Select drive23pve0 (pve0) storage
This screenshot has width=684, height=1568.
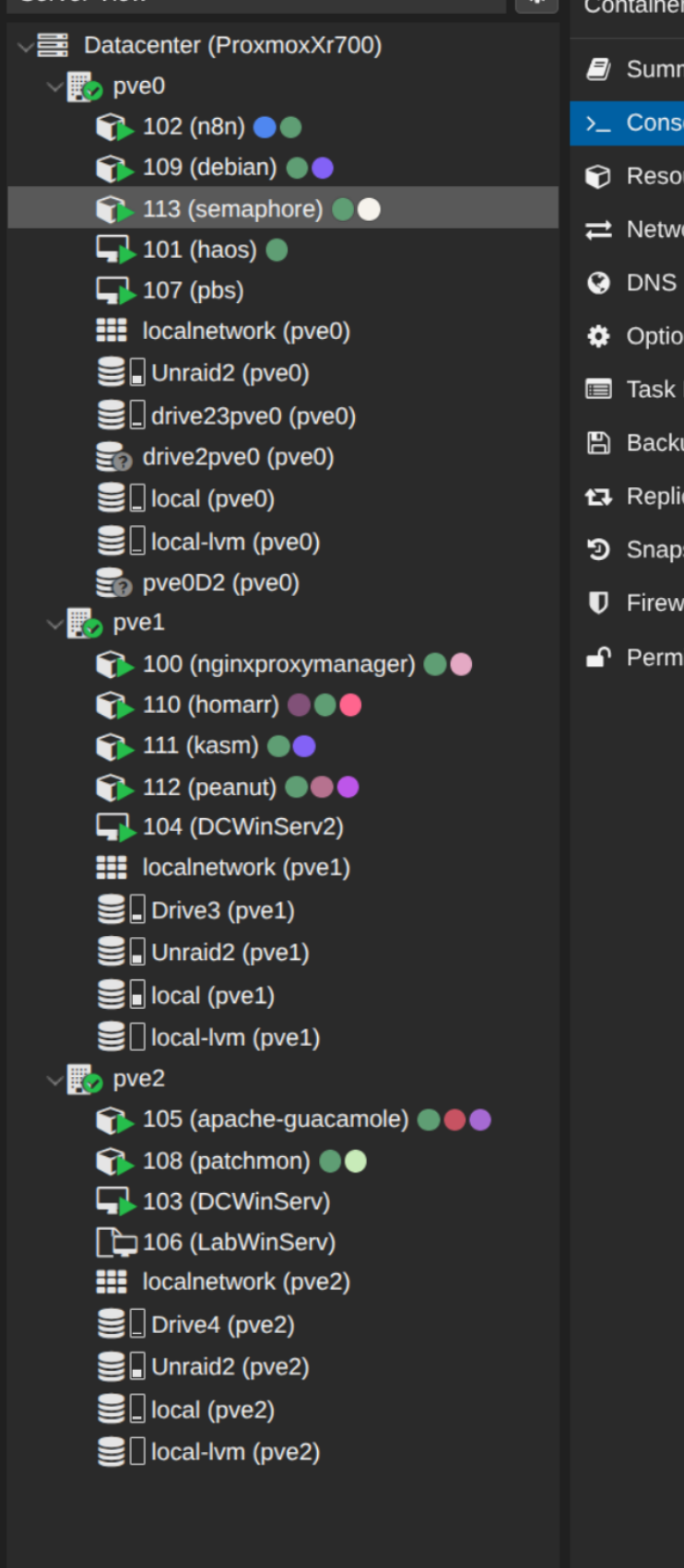(x=283, y=415)
